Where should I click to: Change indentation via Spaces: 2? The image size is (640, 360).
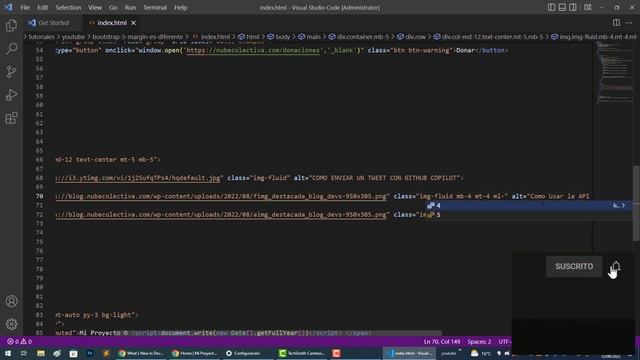click(x=479, y=342)
